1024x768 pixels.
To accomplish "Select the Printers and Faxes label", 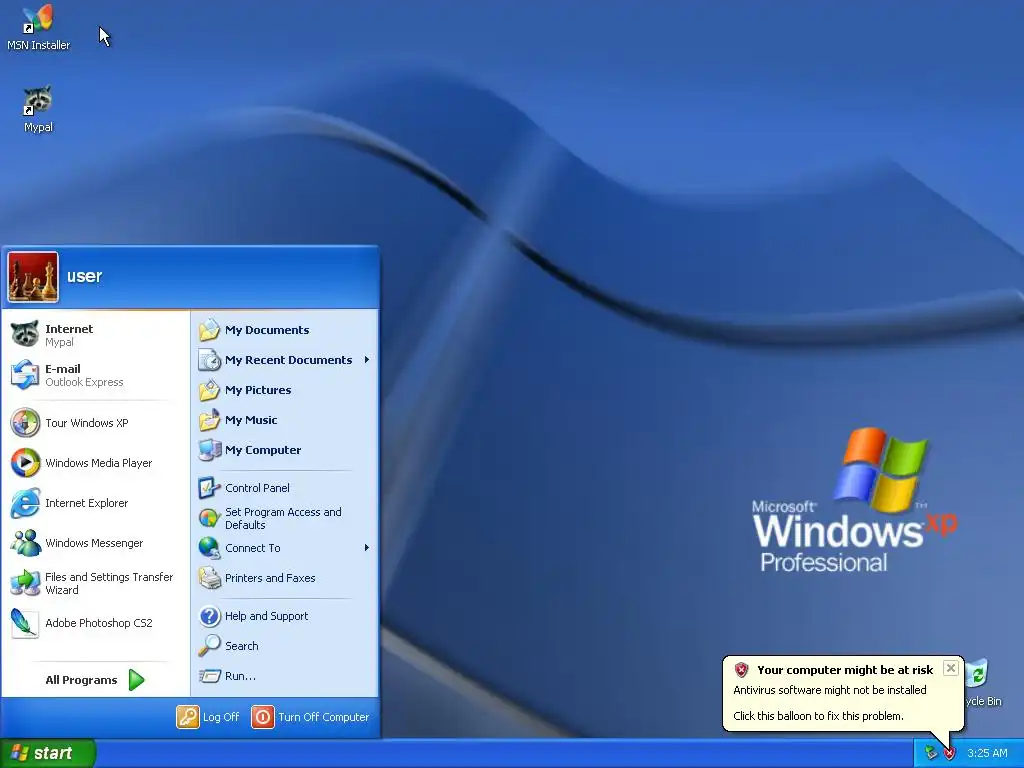I will [x=270, y=578].
